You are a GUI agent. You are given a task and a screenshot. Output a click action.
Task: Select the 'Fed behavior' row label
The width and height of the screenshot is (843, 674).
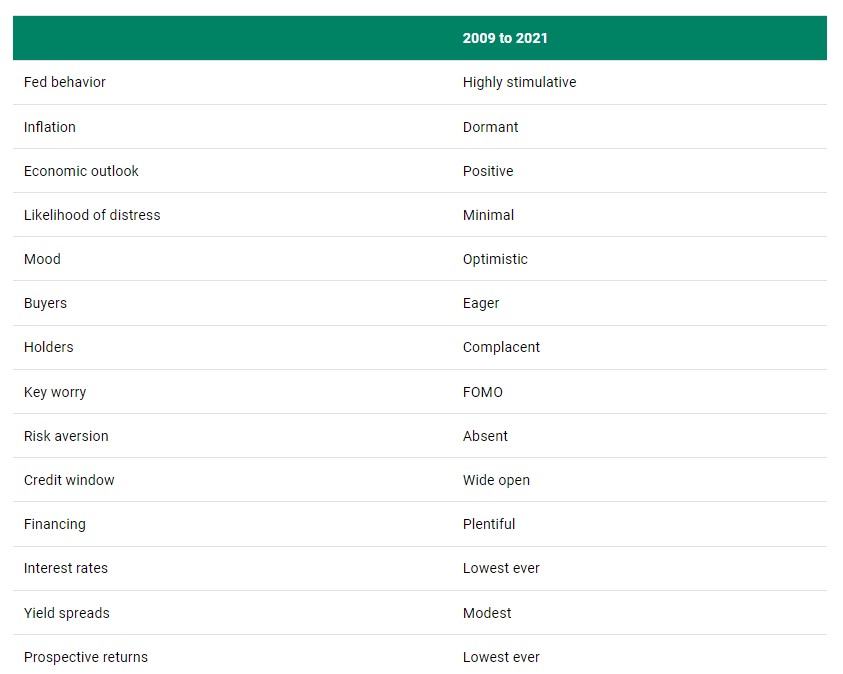(65, 82)
